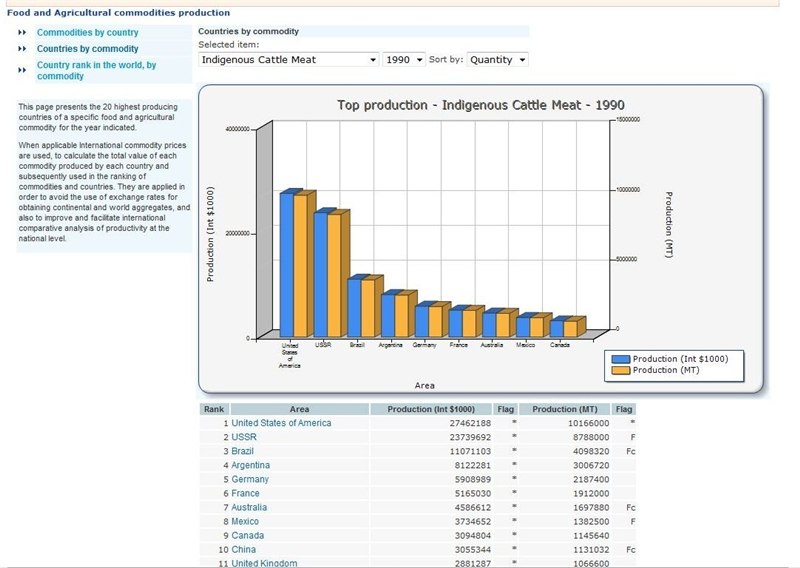Image resolution: width=800 pixels, height=568 pixels.
Task: Click the arrow icon beside Countries by commodity
Action: [22, 49]
